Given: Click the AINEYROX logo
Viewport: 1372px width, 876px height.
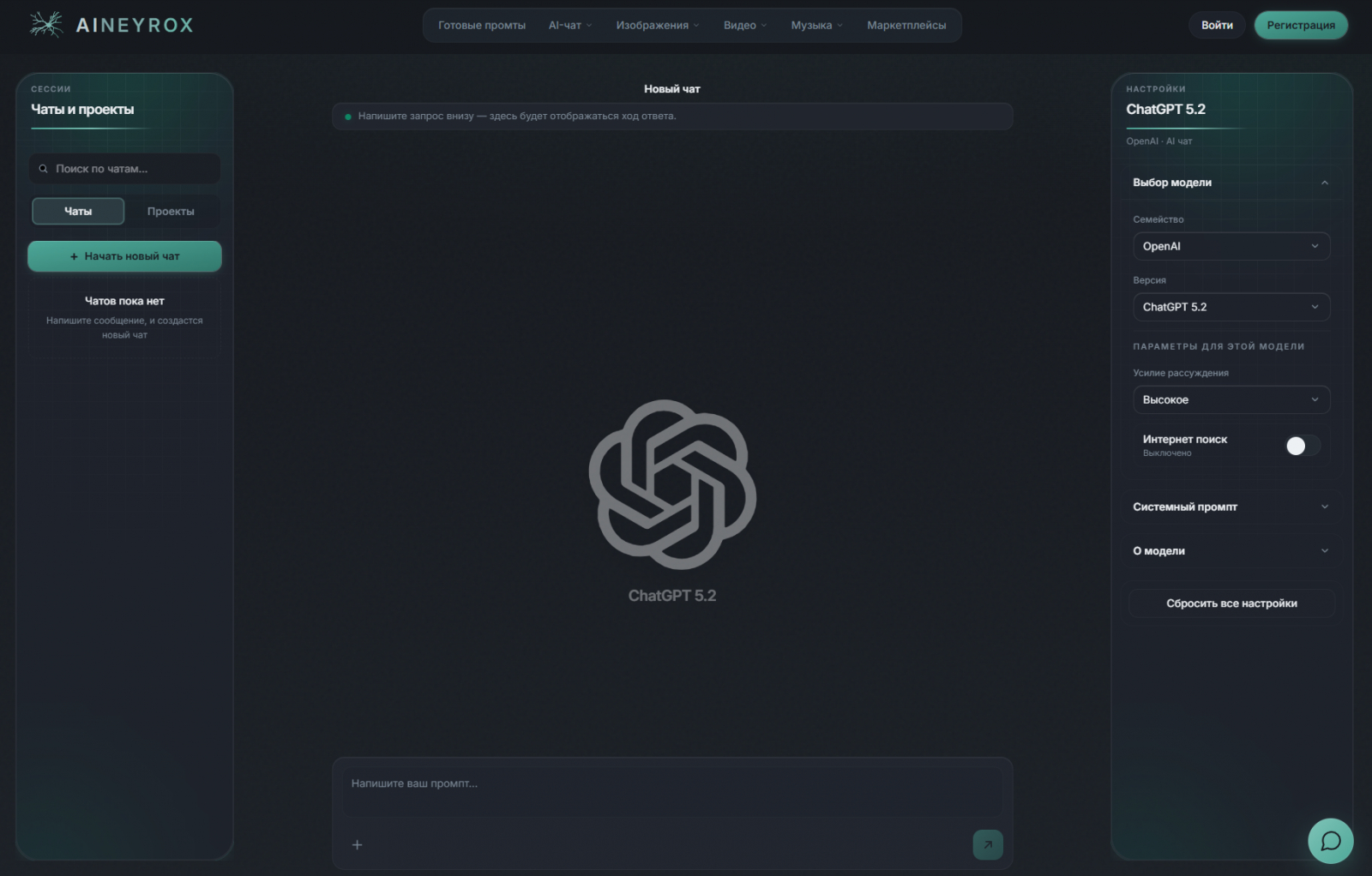Looking at the screenshot, I should point(111,25).
